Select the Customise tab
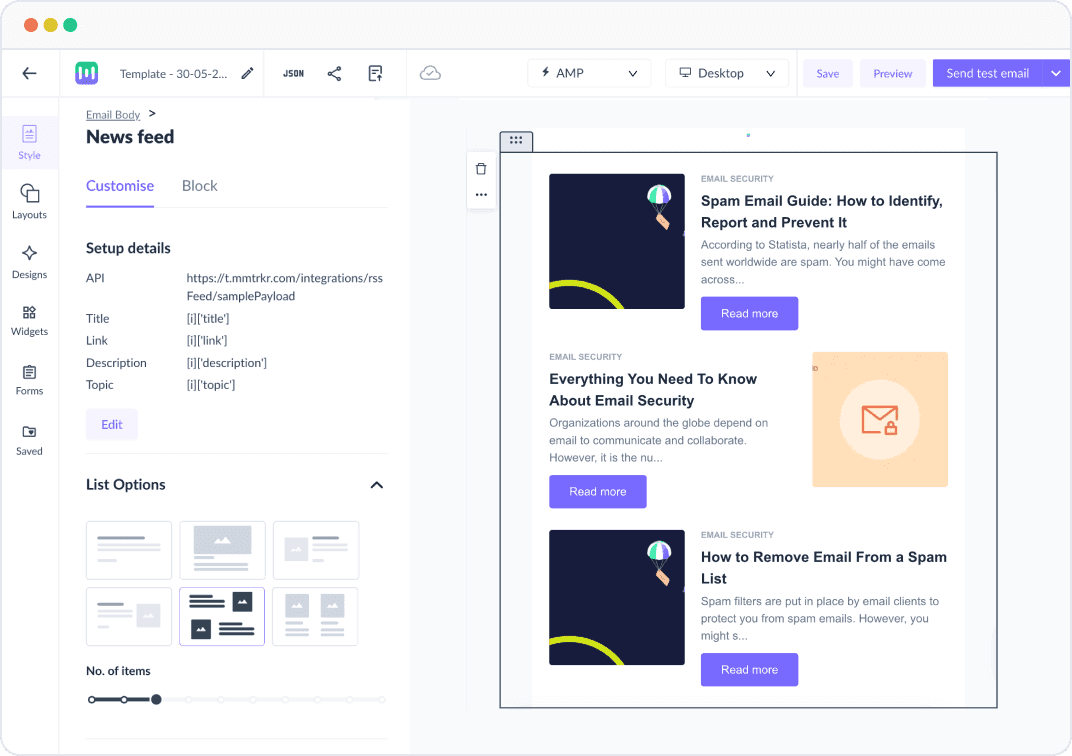The image size is (1072, 756). [120, 186]
